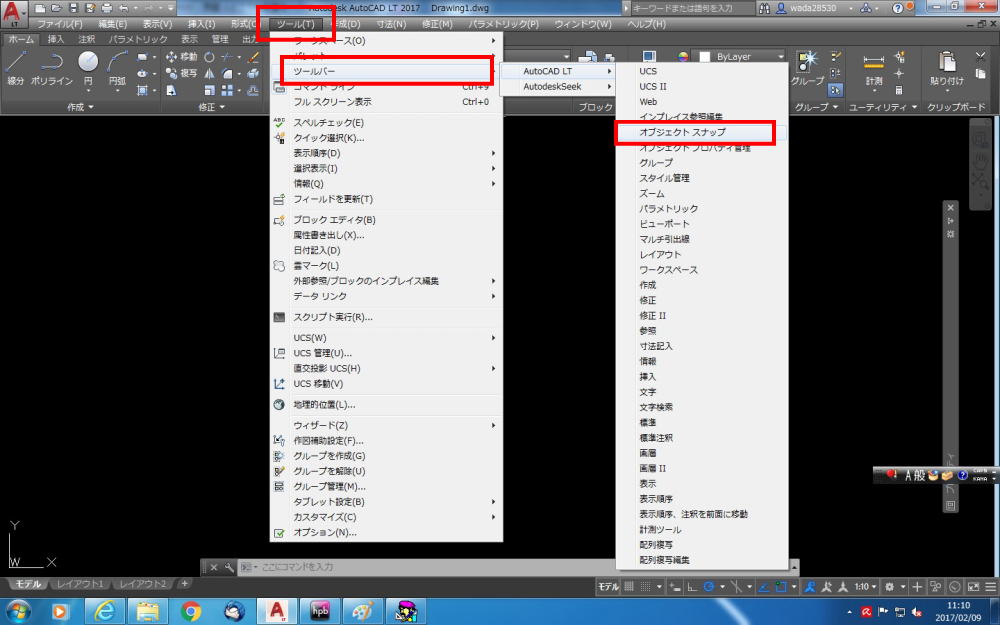
Task: Expand the AutodeskSeek submenu
Action: [x=557, y=87]
